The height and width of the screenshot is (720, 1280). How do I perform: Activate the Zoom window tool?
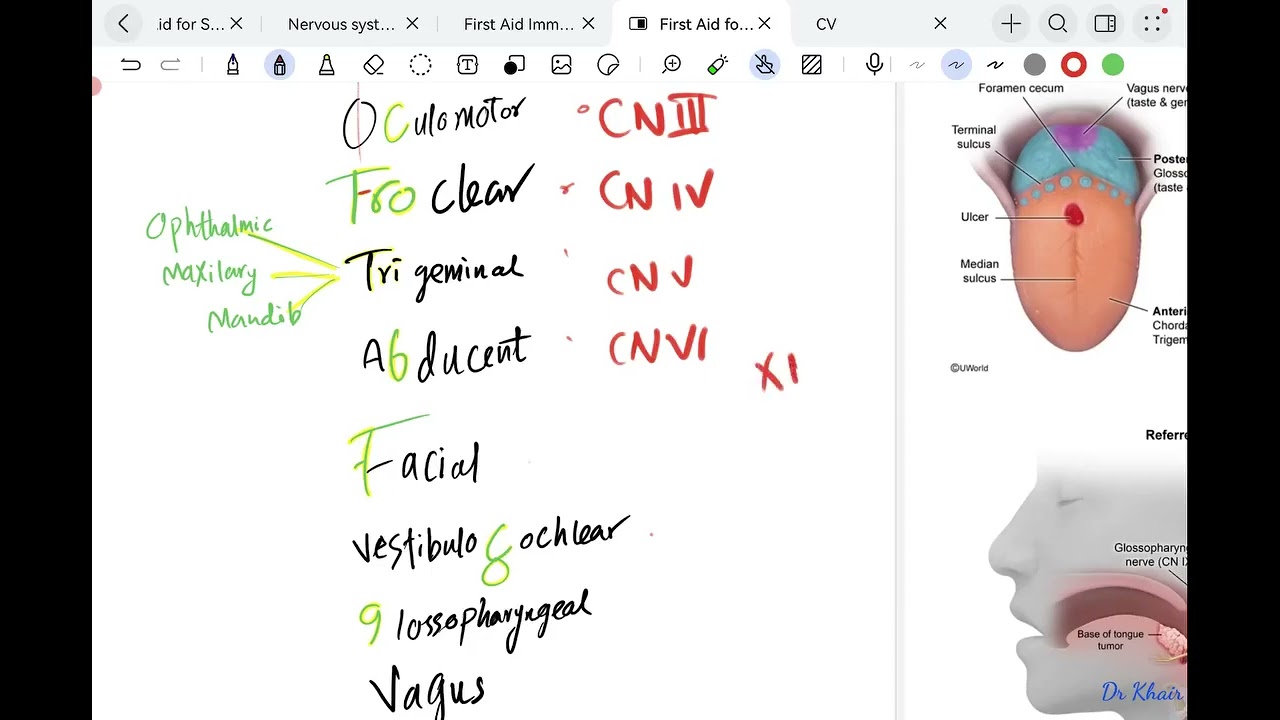[x=672, y=65]
